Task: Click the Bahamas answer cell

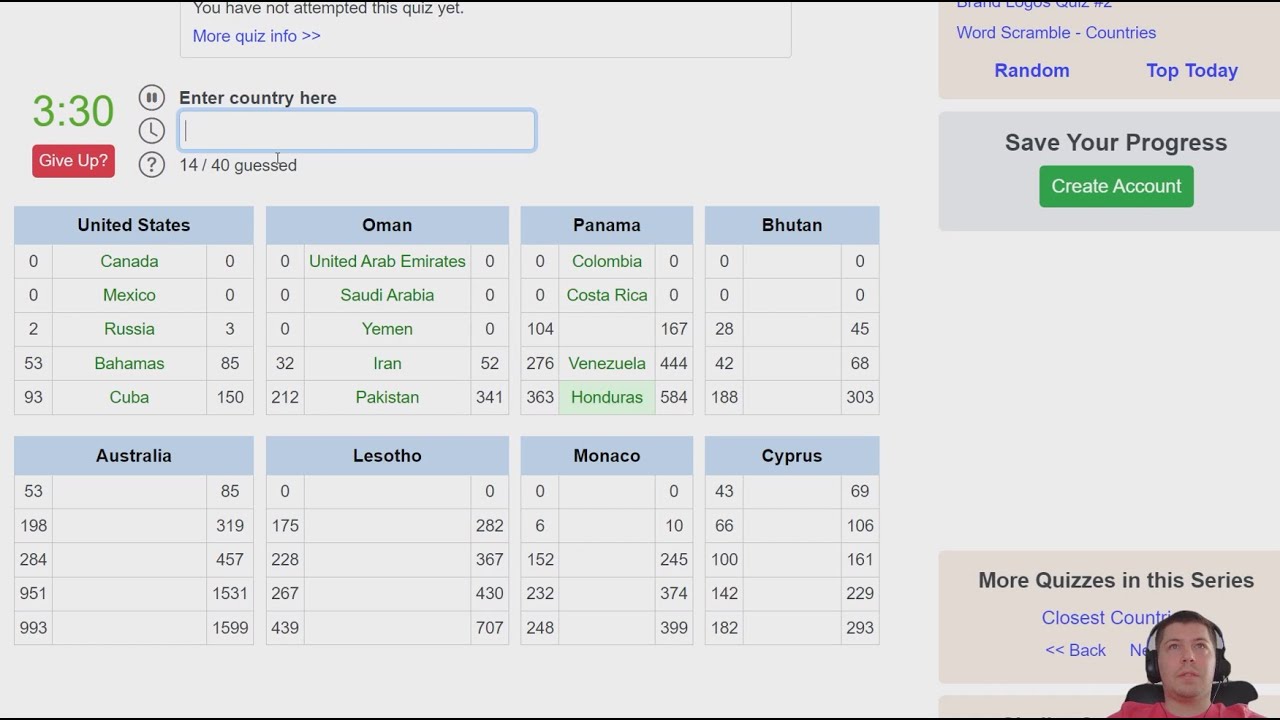Action: (x=129, y=363)
